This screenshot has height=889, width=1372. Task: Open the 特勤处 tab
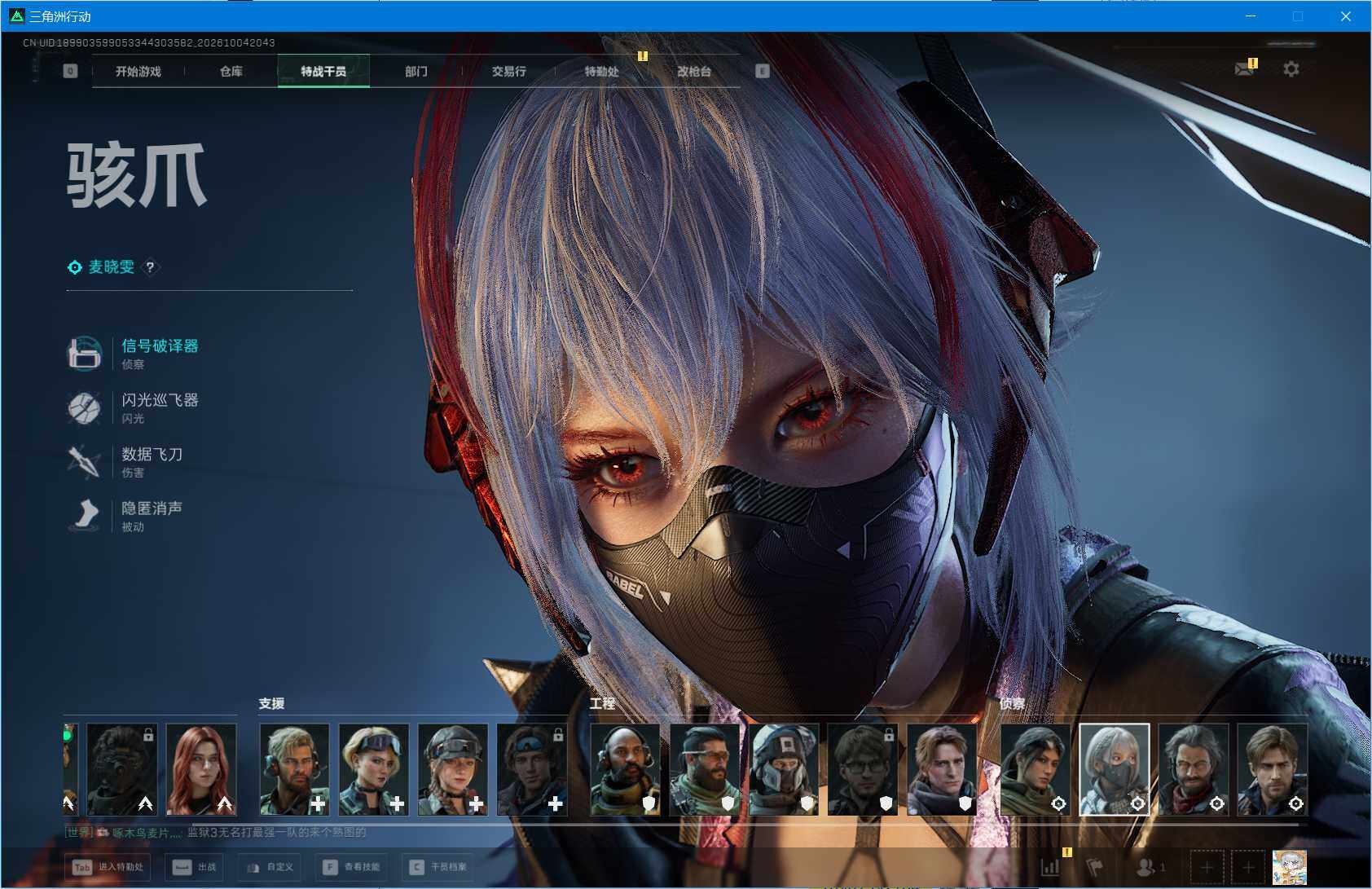(x=601, y=71)
